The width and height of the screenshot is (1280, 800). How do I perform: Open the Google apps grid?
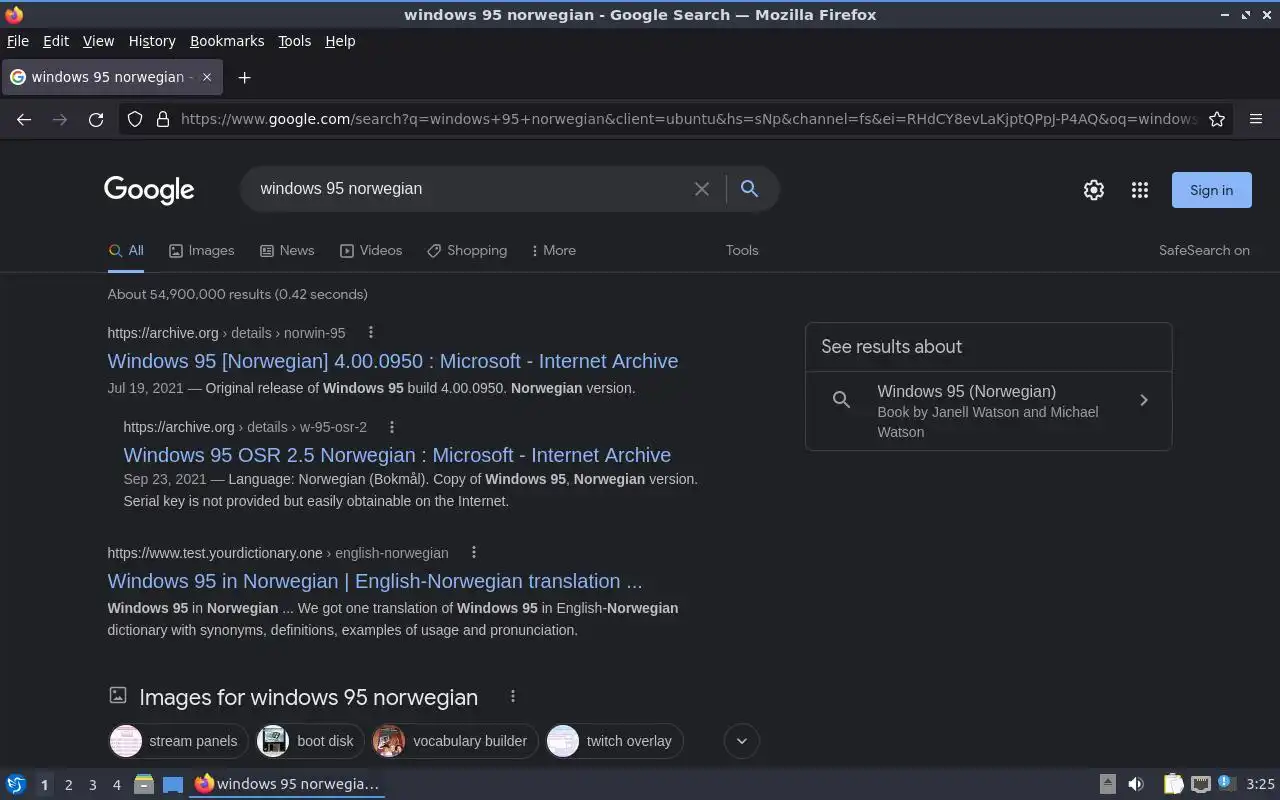(x=1140, y=190)
